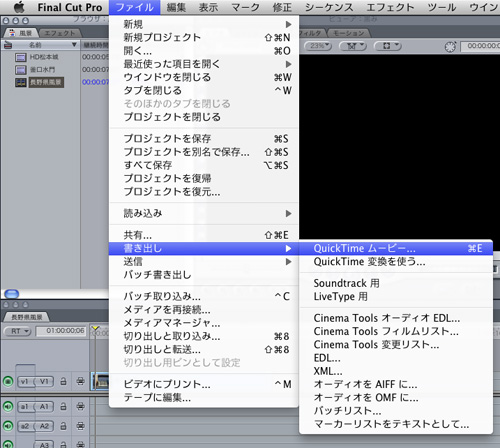Mute the A2 audio track
This screenshot has width=500, height=448.
coord(8,426)
